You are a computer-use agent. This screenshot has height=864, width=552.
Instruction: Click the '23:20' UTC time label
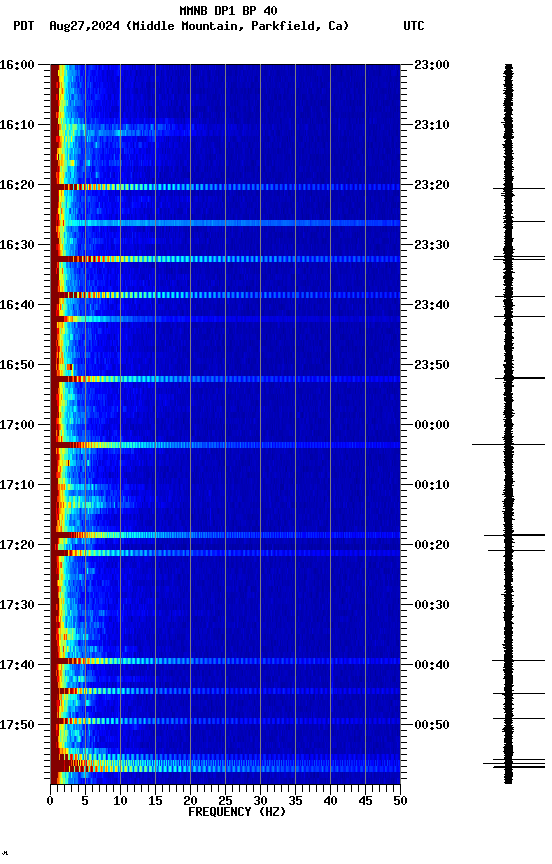tap(432, 185)
